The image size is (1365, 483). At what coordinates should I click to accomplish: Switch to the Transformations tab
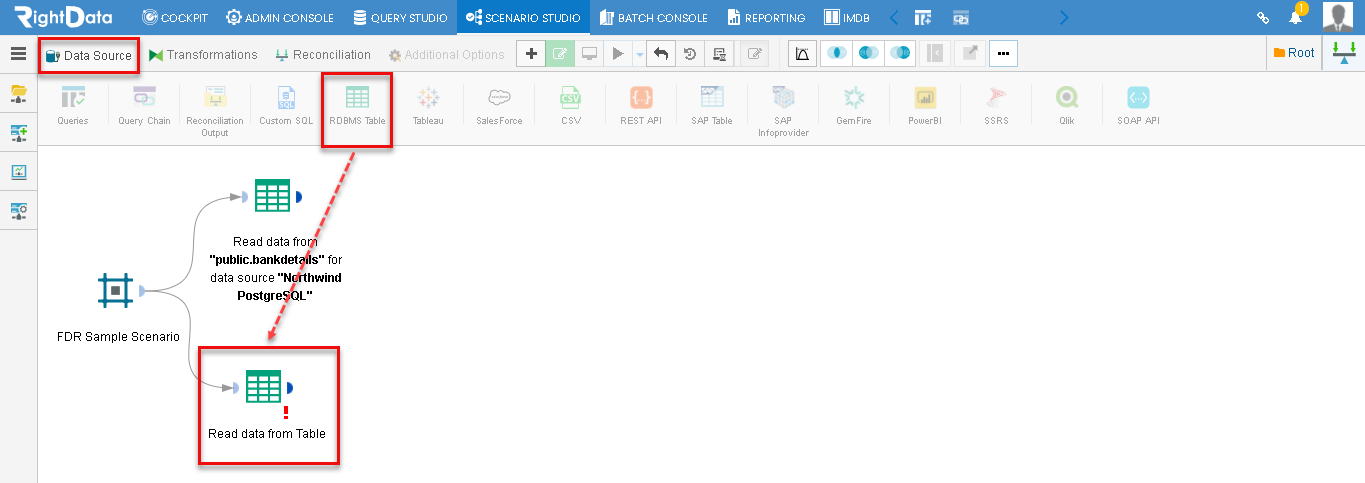(x=203, y=55)
